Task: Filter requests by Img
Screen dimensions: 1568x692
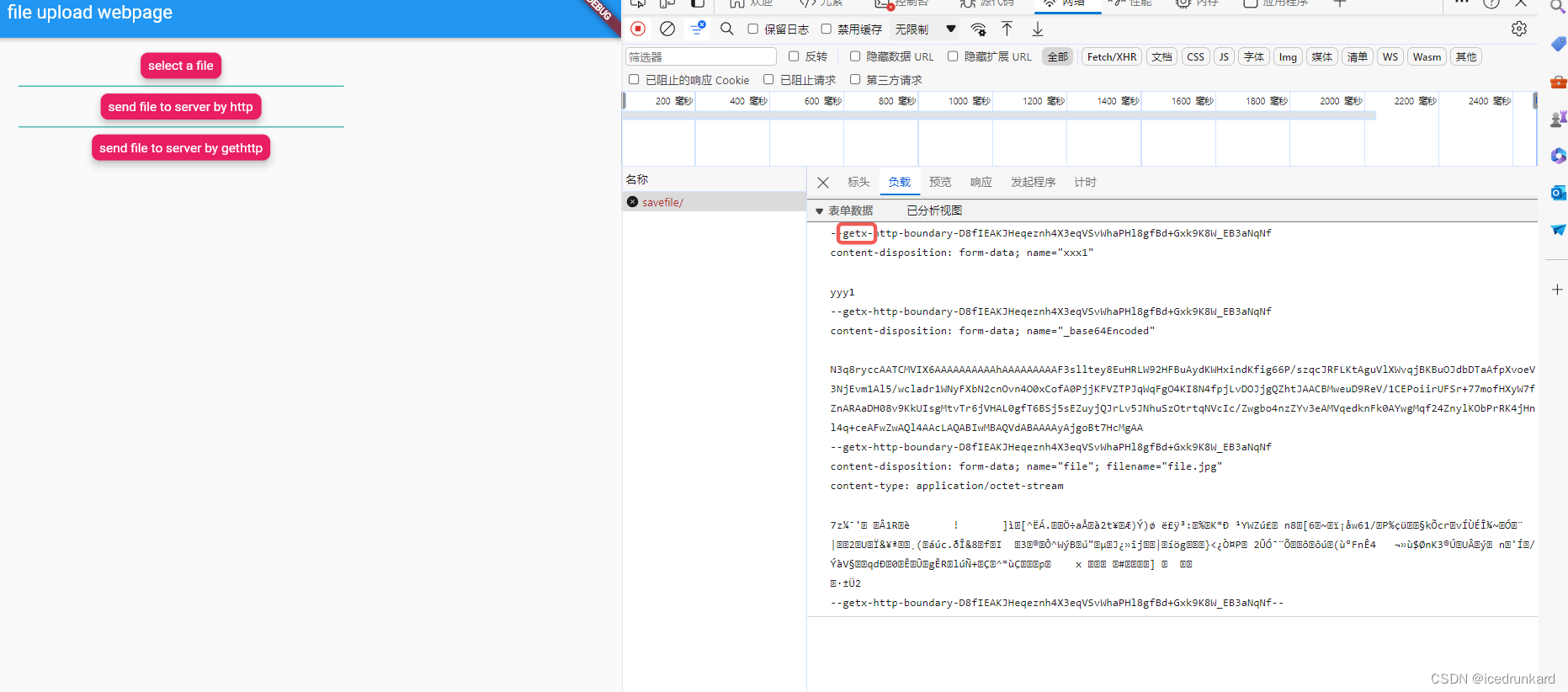Action: pos(1288,56)
